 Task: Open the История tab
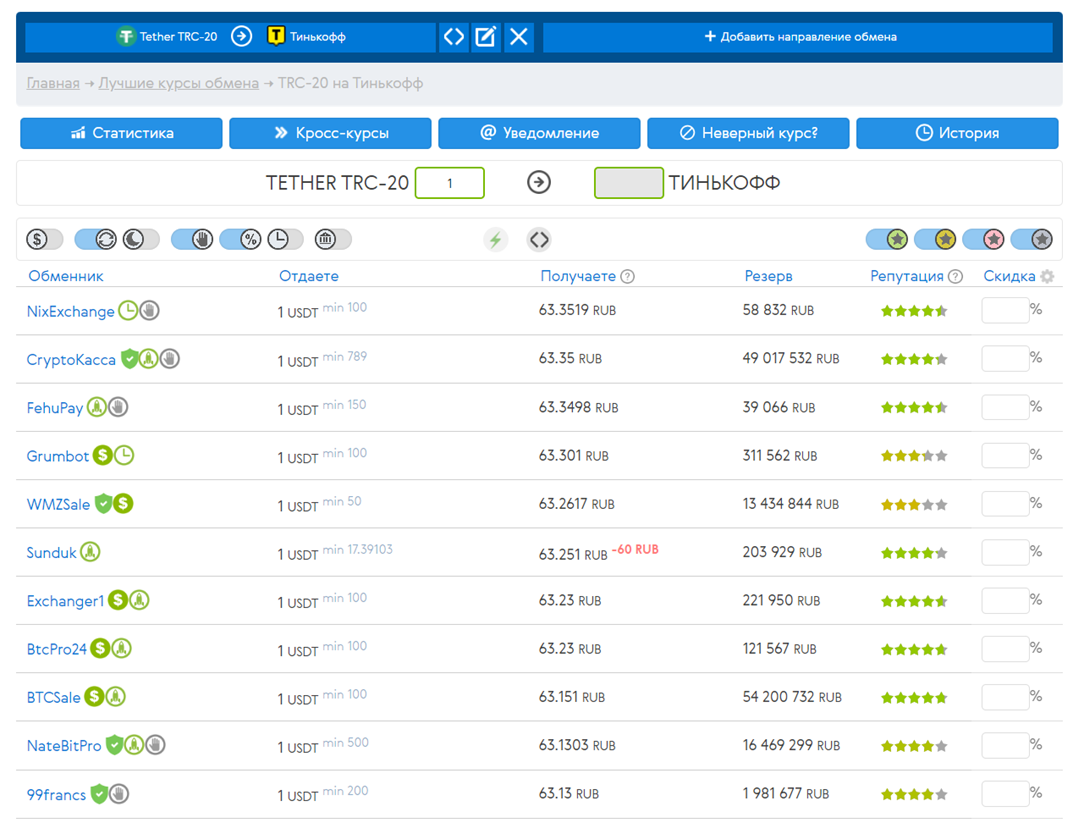pos(957,133)
